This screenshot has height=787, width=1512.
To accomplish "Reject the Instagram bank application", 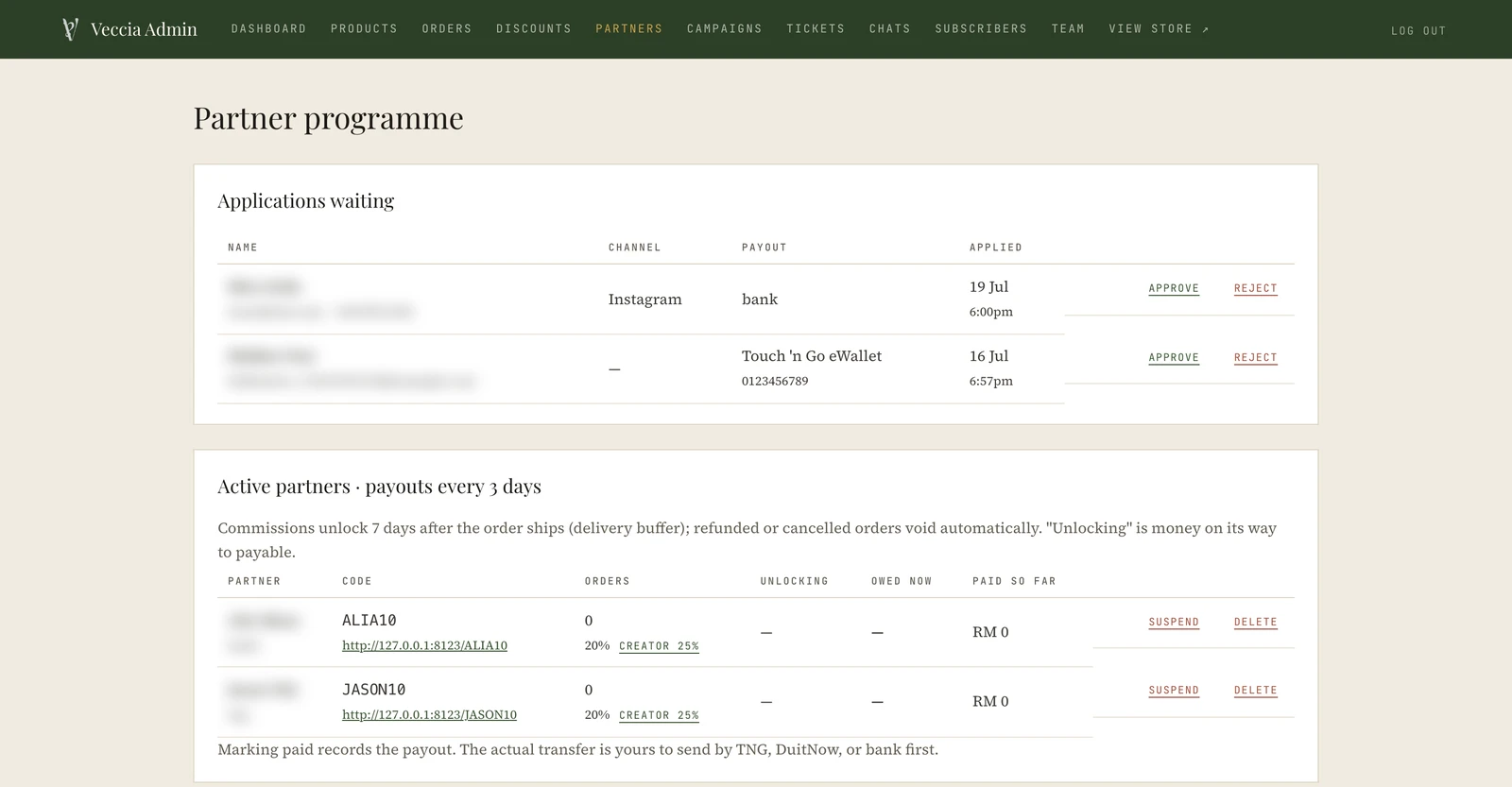I will [1255, 288].
